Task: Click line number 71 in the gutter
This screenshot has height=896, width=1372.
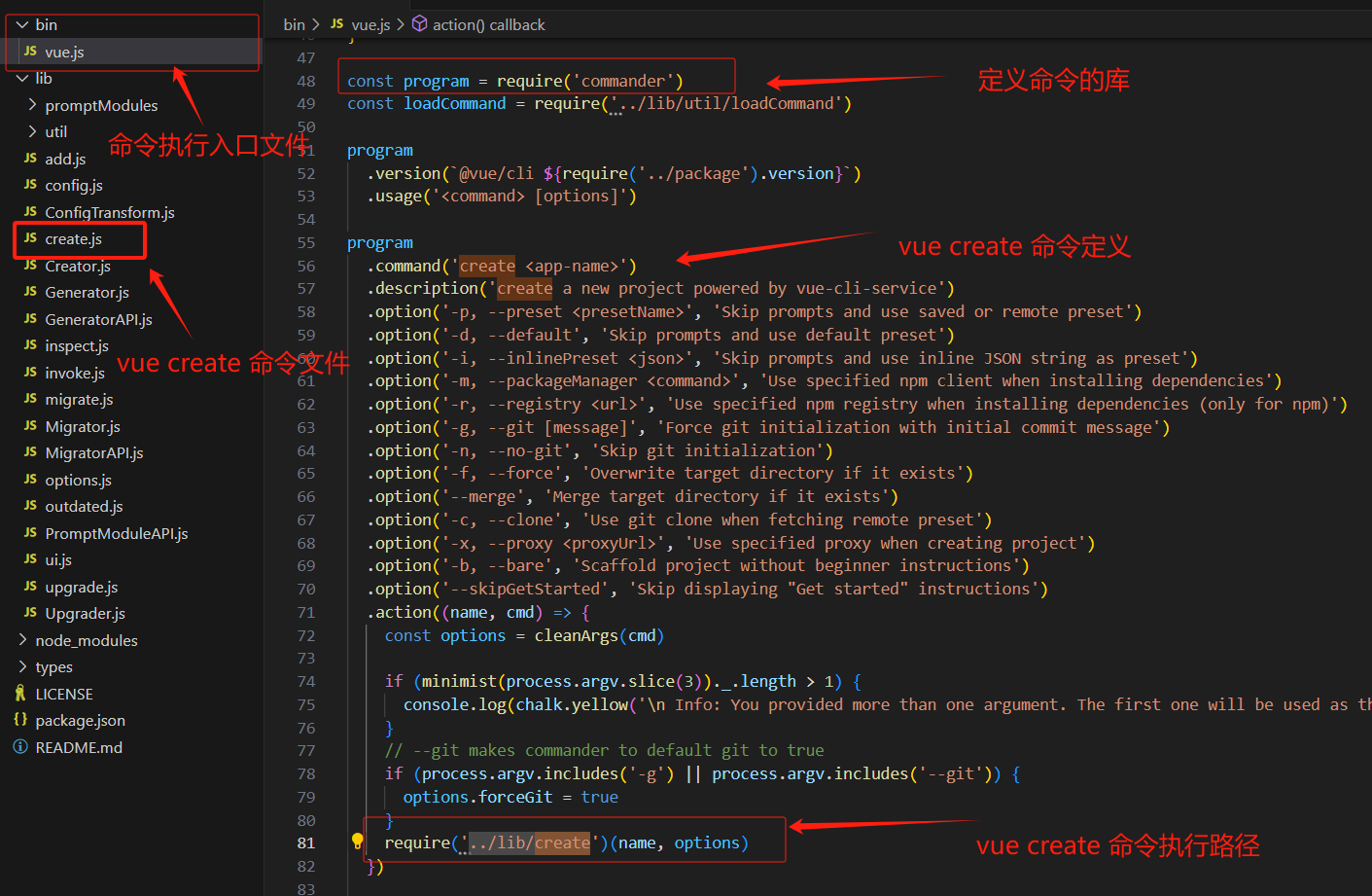Action: click(x=306, y=612)
